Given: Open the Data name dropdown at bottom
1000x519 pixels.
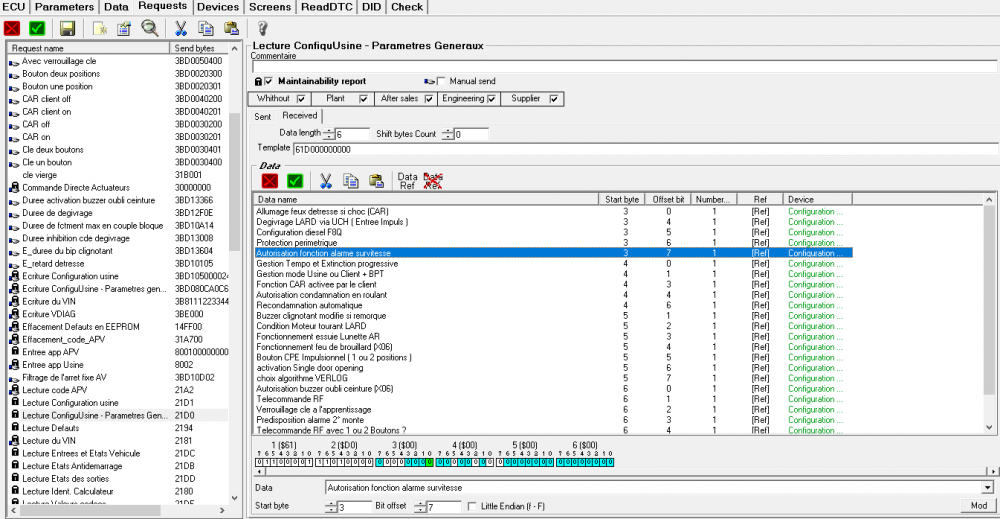Looking at the screenshot, I should pos(987,488).
